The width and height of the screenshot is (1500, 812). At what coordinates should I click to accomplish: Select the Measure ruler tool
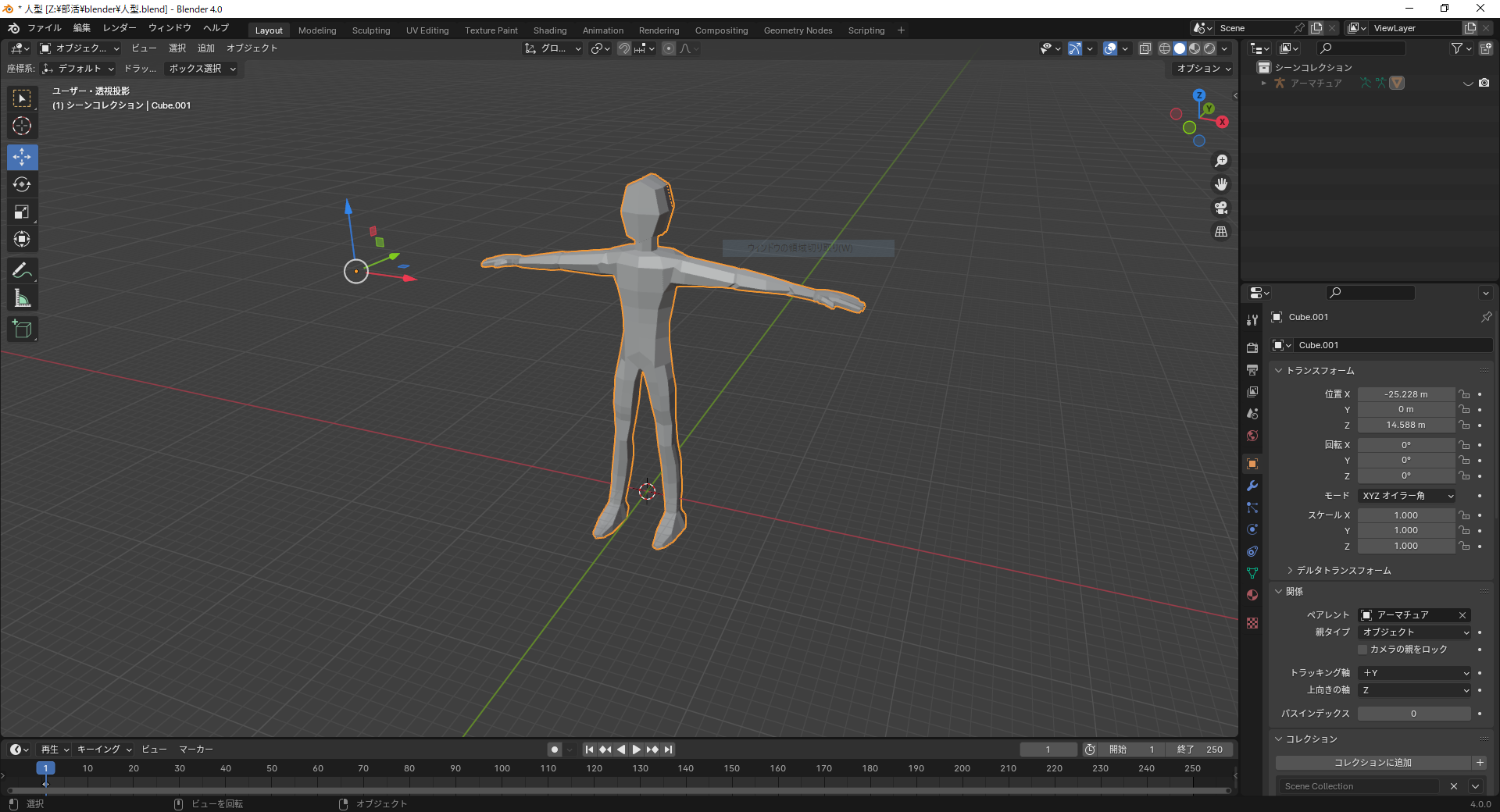(22, 298)
